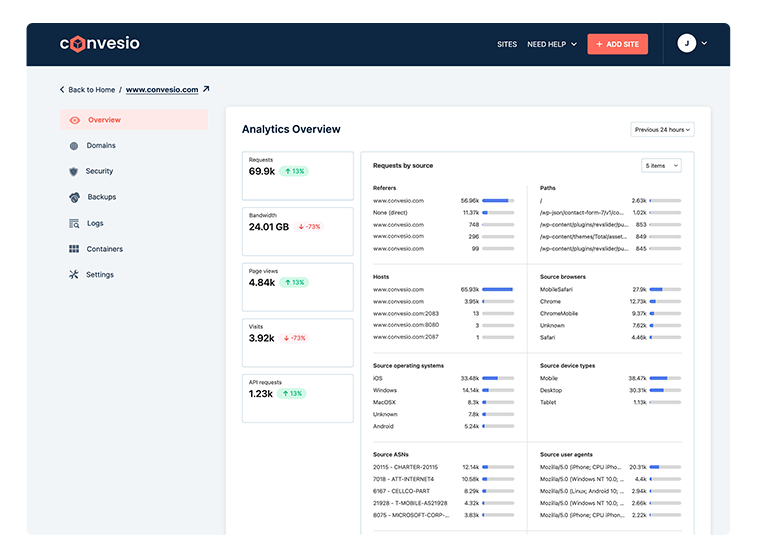Click the www.convesio.com:8080 host row

coord(443,325)
